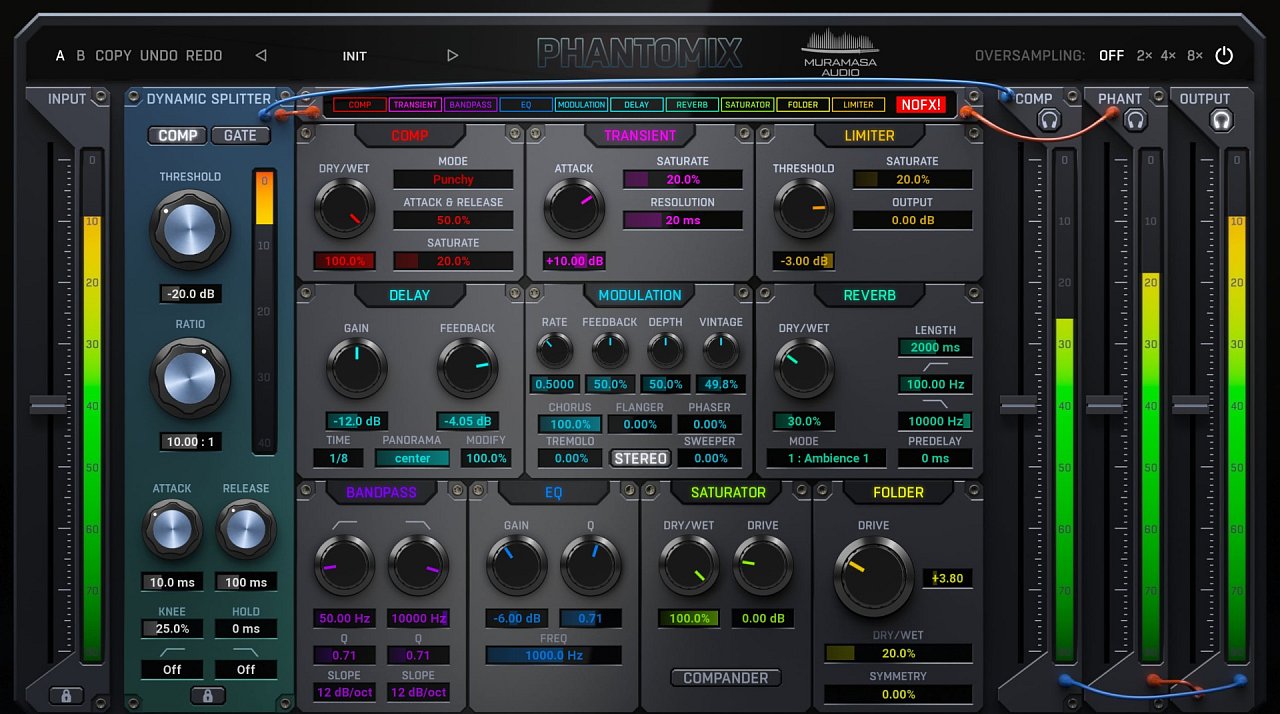This screenshot has width=1280, height=714.
Task: Click the OUTPUT channel headphones icon
Action: coord(1220,121)
